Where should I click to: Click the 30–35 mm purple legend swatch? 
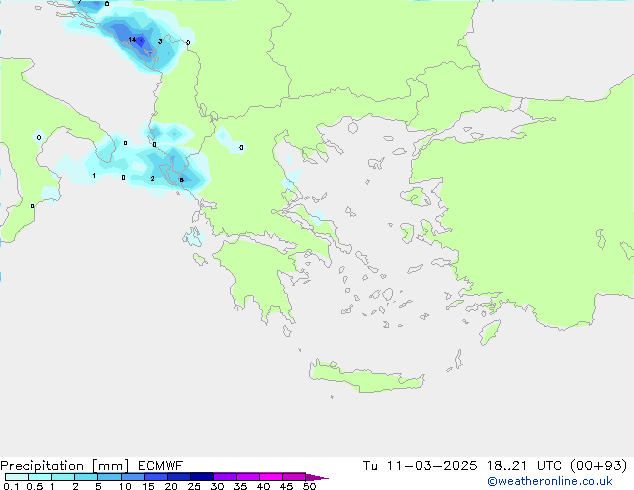tap(224, 477)
